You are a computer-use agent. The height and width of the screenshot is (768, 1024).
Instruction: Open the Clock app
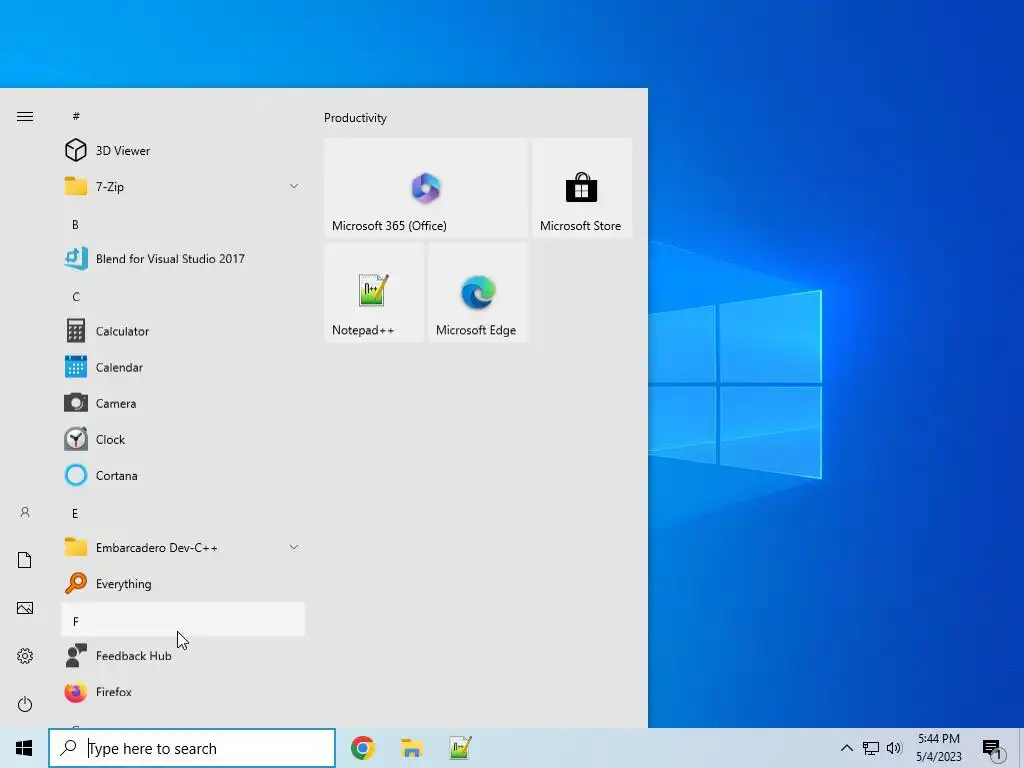[x=183, y=440]
